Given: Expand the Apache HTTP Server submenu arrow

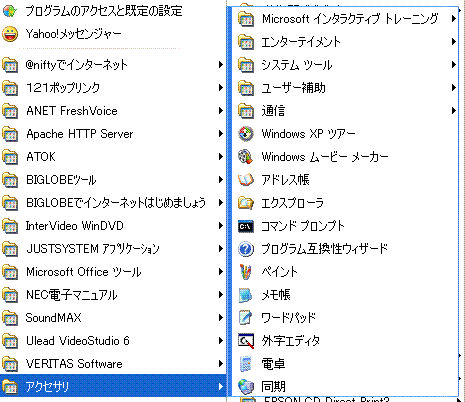Looking at the screenshot, I should pyautogui.click(x=220, y=134).
